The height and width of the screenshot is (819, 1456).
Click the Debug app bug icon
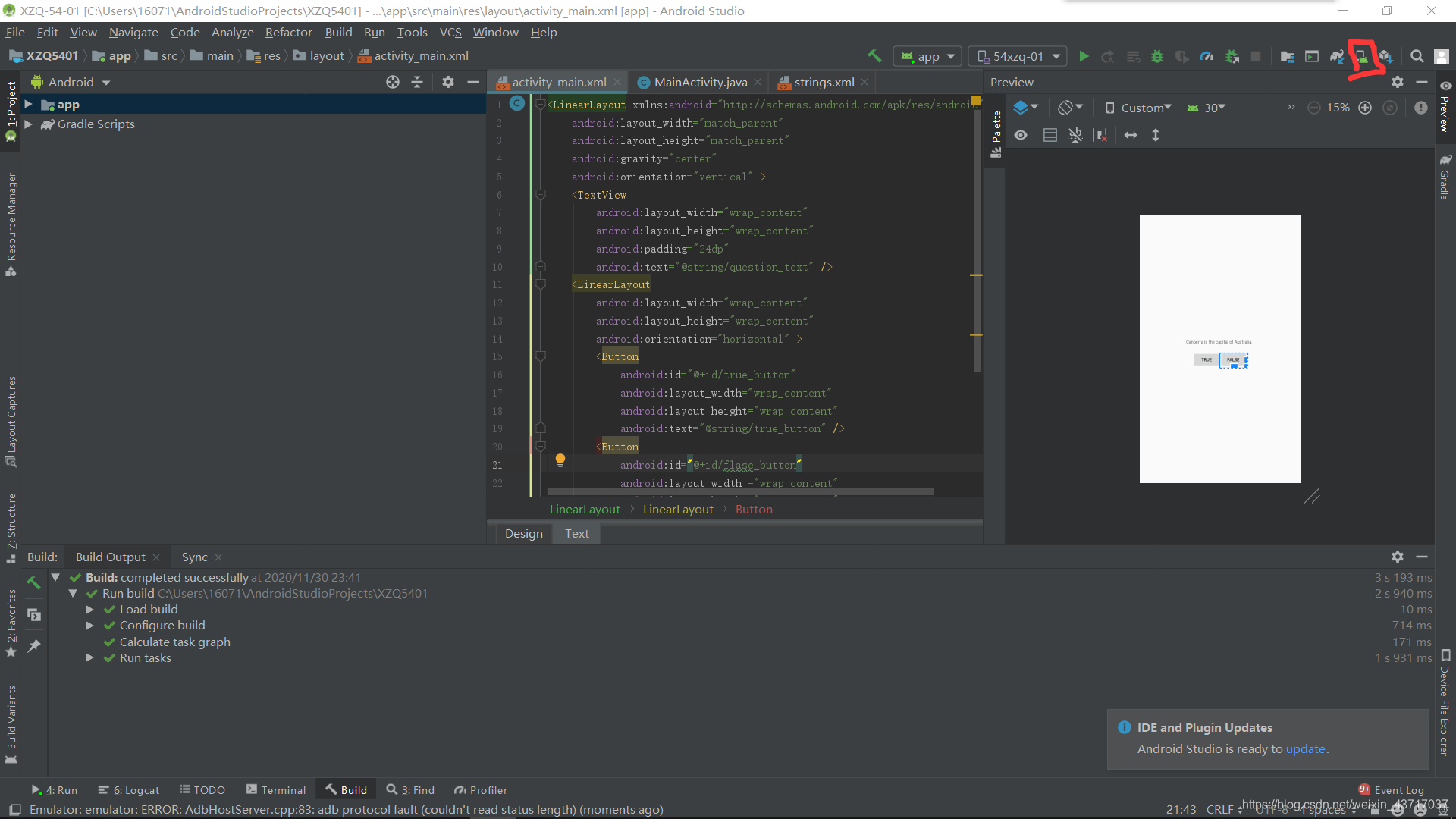[x=1157, y=56]
